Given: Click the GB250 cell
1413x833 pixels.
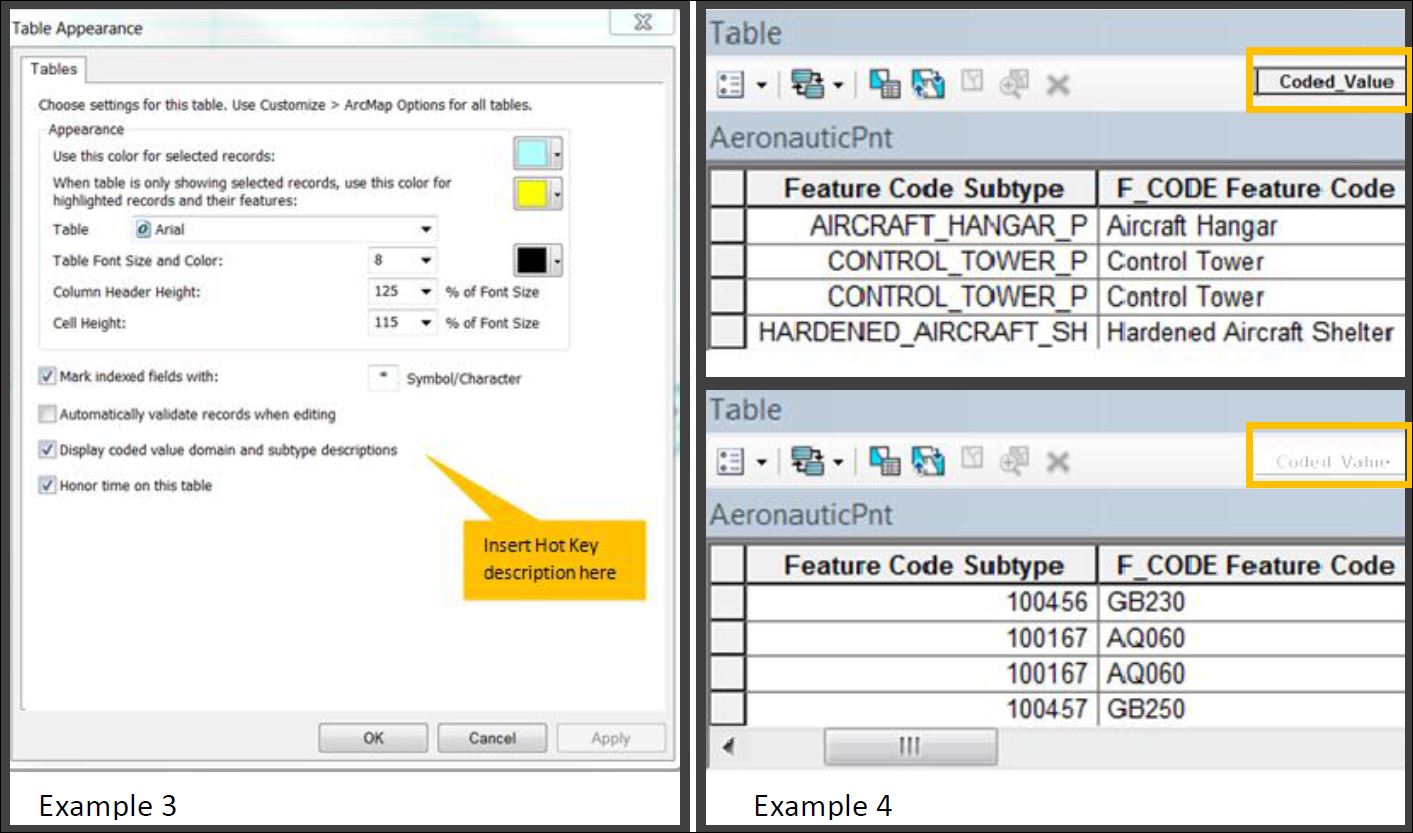Looking at the screenshot, I should pos(1251,709).
